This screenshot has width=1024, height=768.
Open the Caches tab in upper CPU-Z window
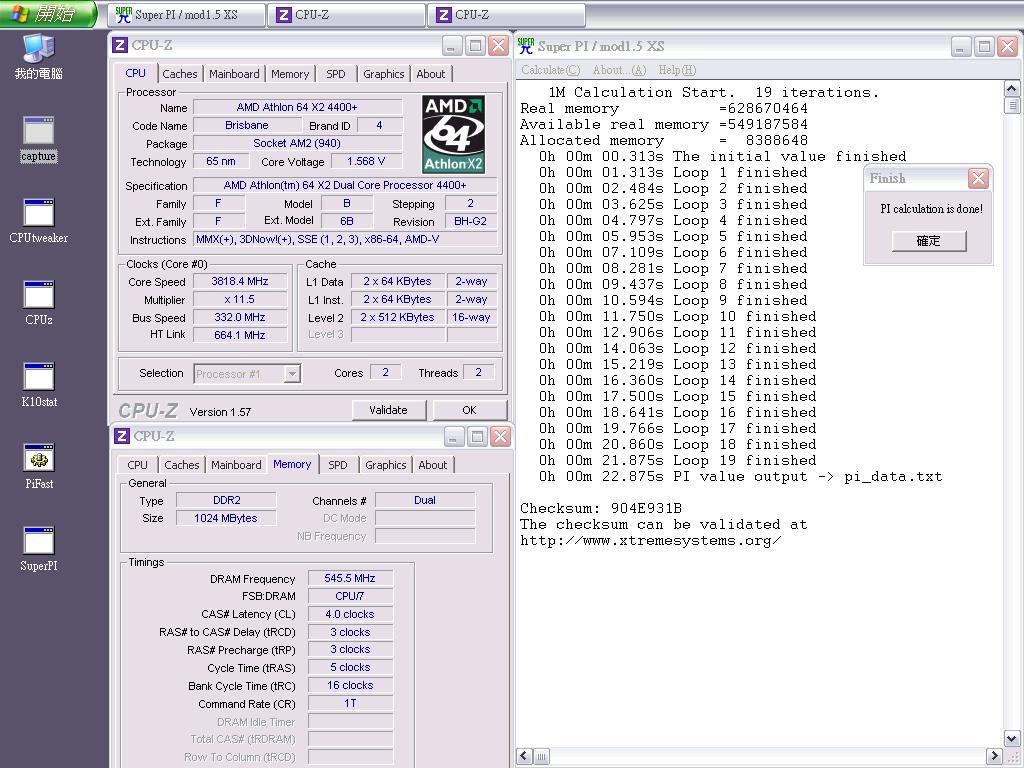pyautogui.click(x=180, y=74)
